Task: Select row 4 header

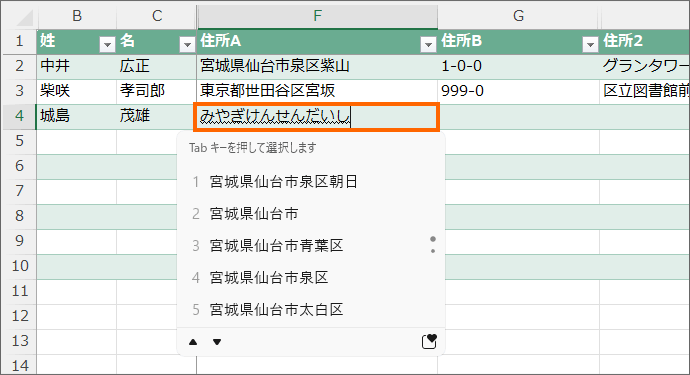Action: pos(19,116)
